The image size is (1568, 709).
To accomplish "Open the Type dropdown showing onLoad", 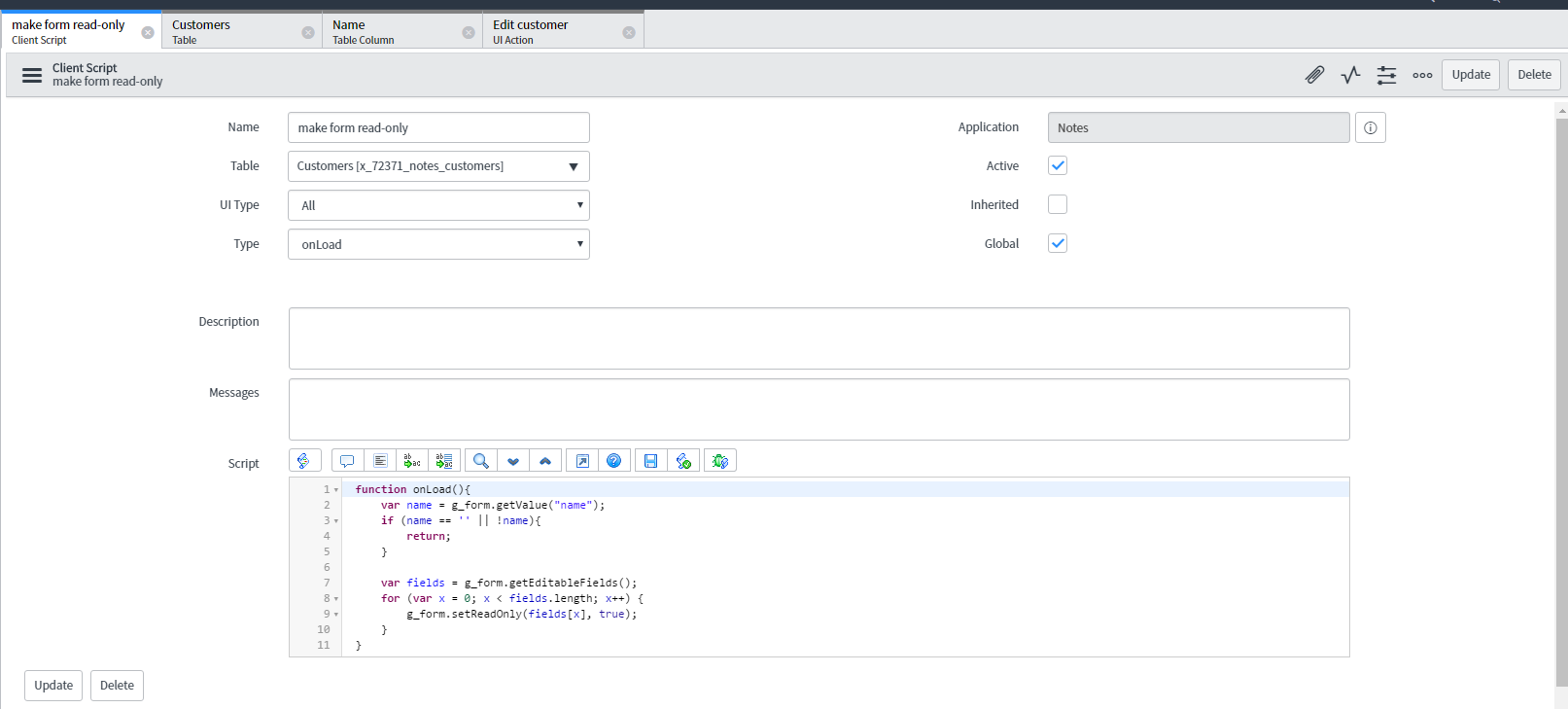I will click(x=438, y=244).
